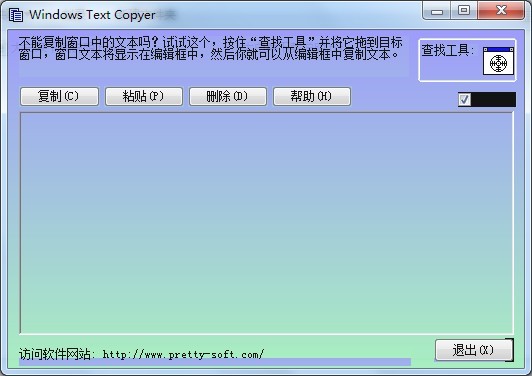Viewport: 532px width, 376px height.
Task: Click inside the large text edit box
Action: tap(267, 223)
